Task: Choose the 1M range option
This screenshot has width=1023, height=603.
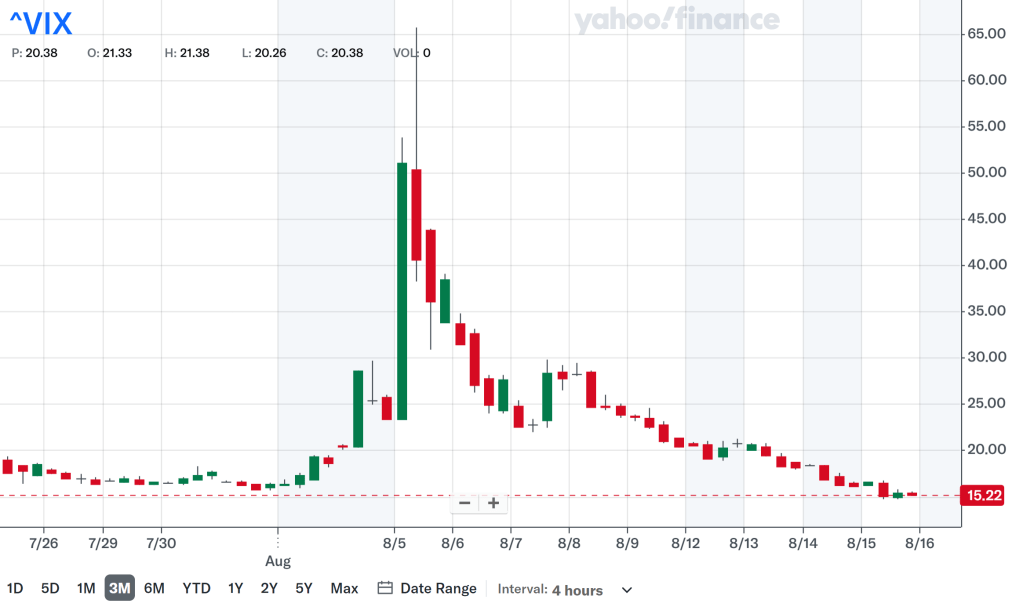Action: click(86, 589)
